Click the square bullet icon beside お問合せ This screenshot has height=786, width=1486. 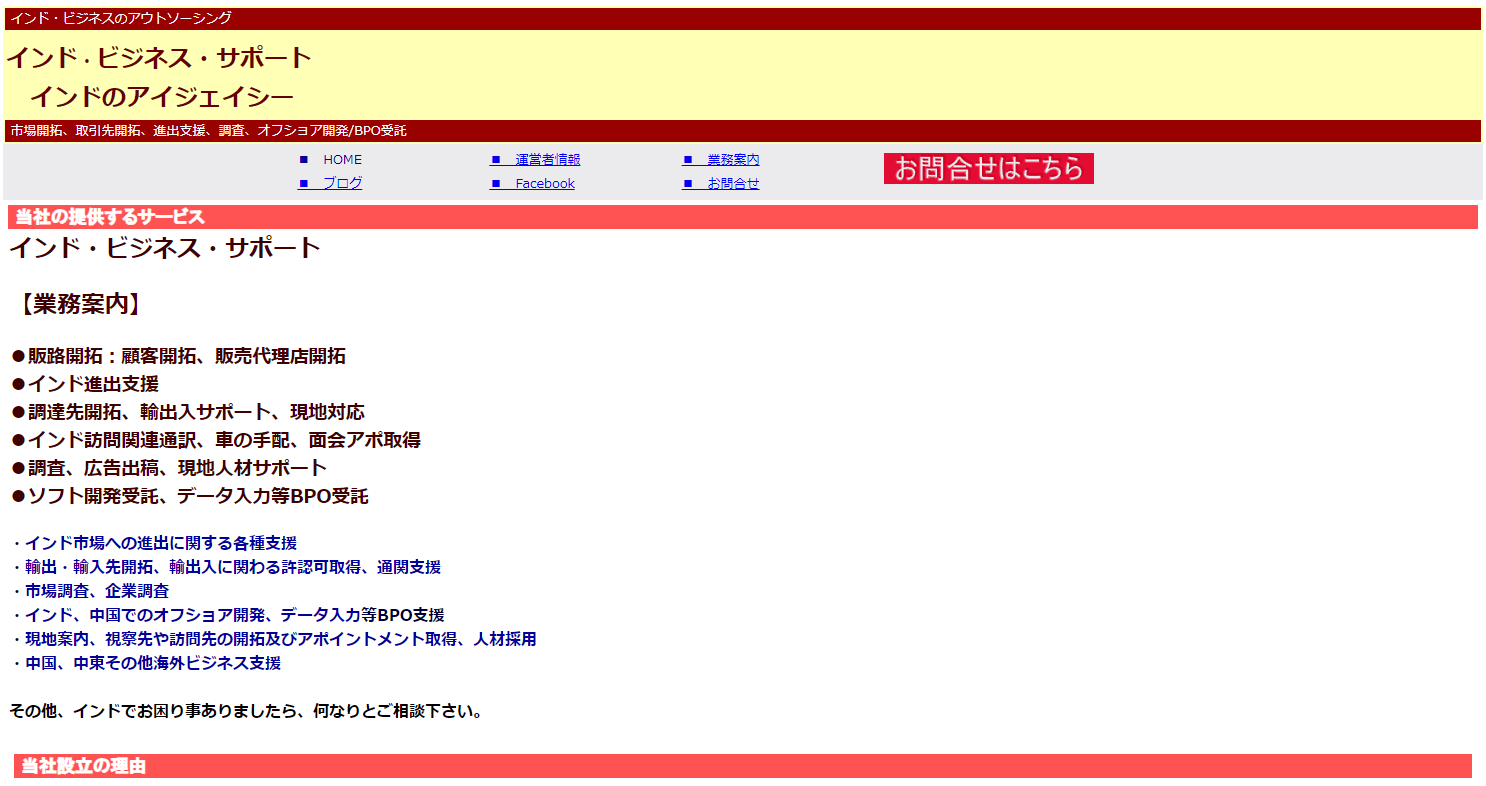(x=688, y=184)
